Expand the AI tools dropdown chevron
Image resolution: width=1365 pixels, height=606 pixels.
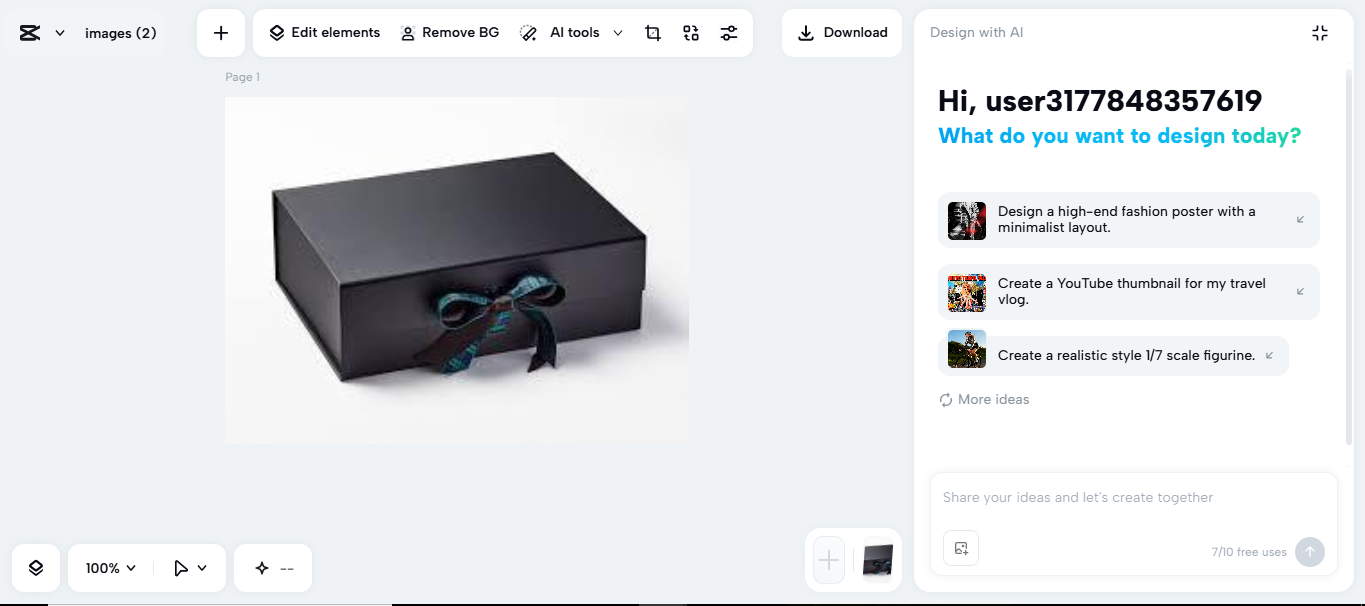pos(617,32)
